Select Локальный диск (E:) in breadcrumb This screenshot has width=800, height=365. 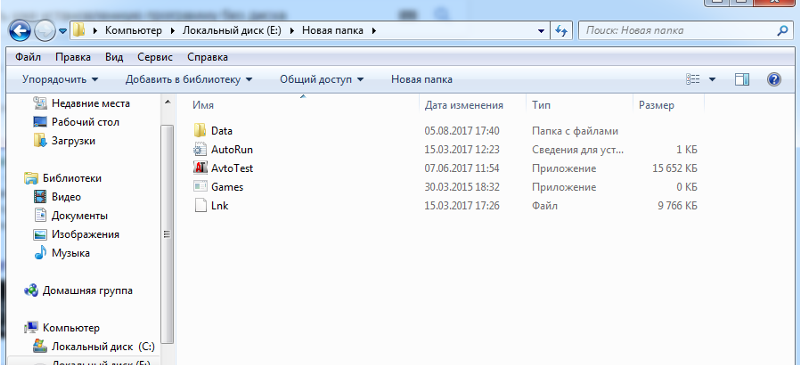(x=231, y=31)
